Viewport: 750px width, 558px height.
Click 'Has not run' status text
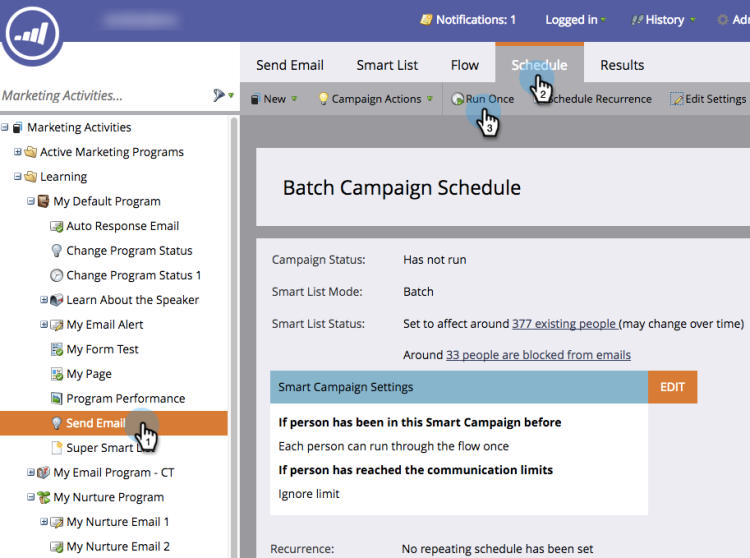[434, 260]
